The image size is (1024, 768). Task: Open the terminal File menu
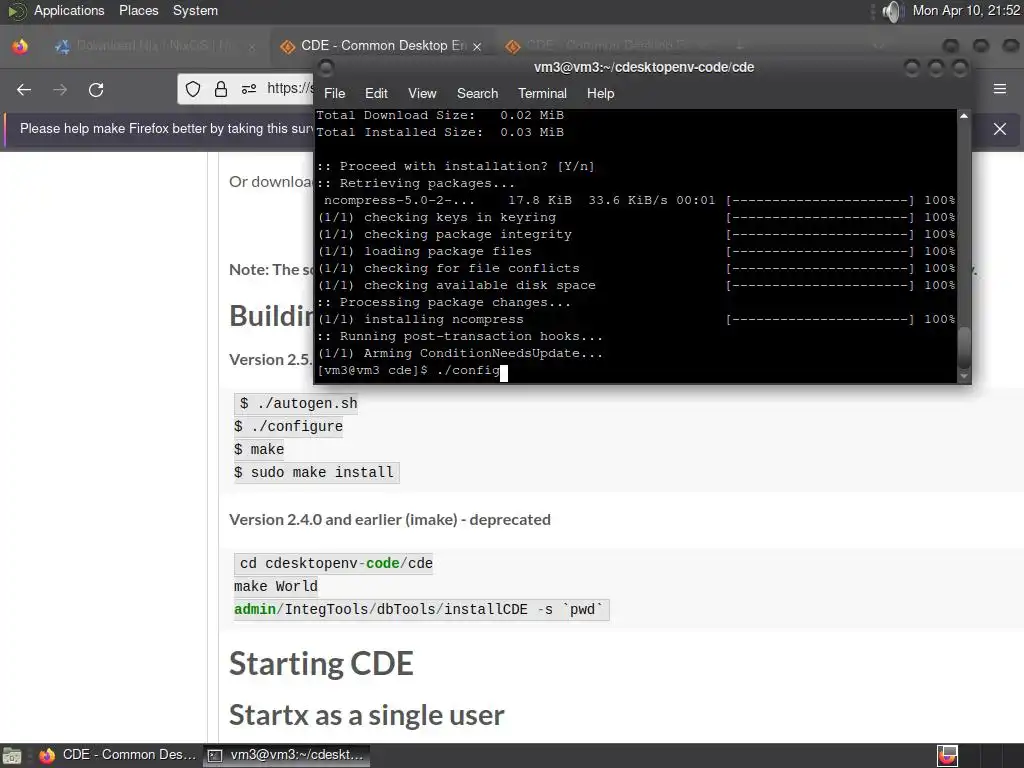point(334,93)
